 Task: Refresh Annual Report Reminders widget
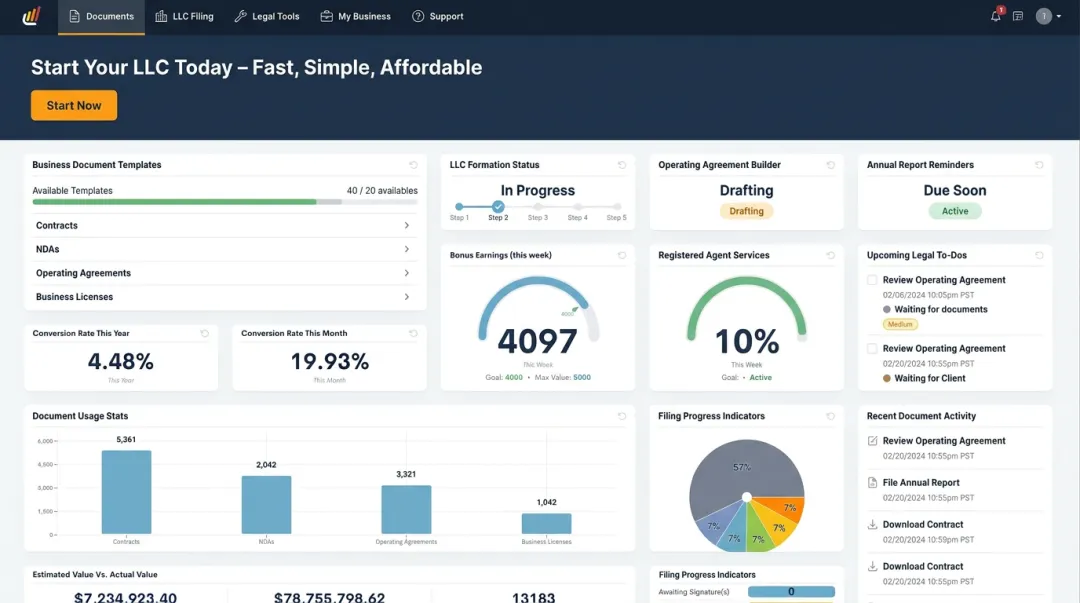(1039, 165)
